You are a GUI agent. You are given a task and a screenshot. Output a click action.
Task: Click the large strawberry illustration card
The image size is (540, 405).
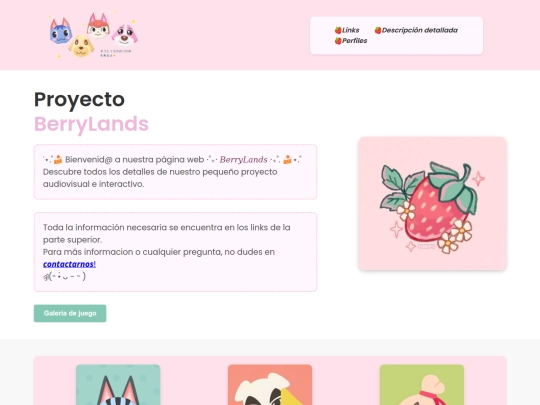(432, 204)
